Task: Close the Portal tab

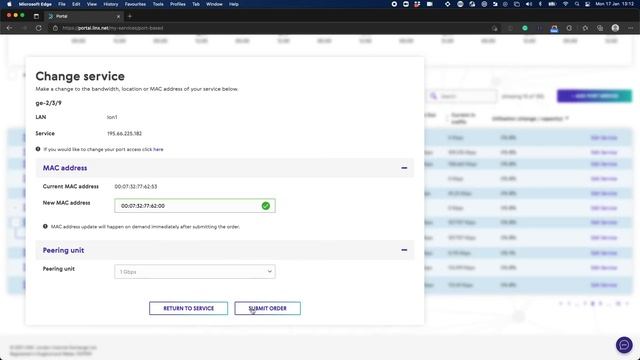Action: [x=118, y=16]
